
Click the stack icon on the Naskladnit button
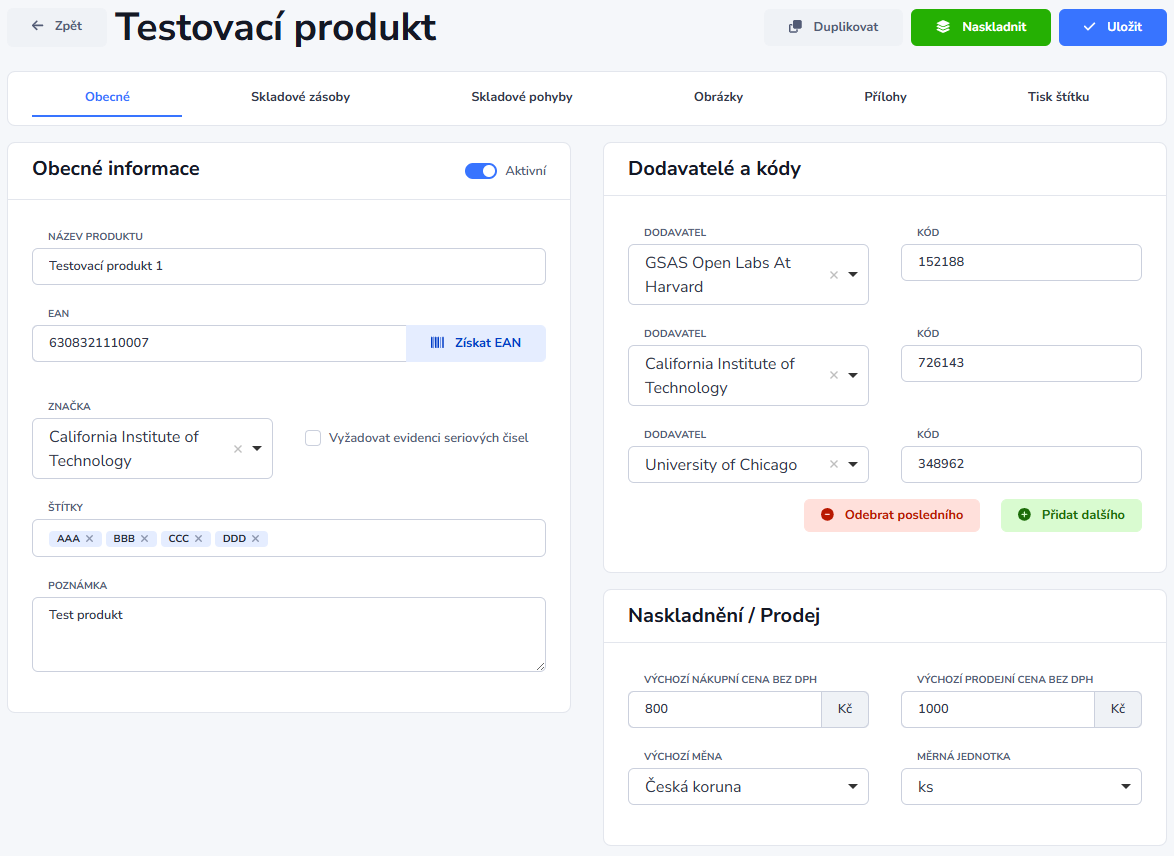pos(943,27)
